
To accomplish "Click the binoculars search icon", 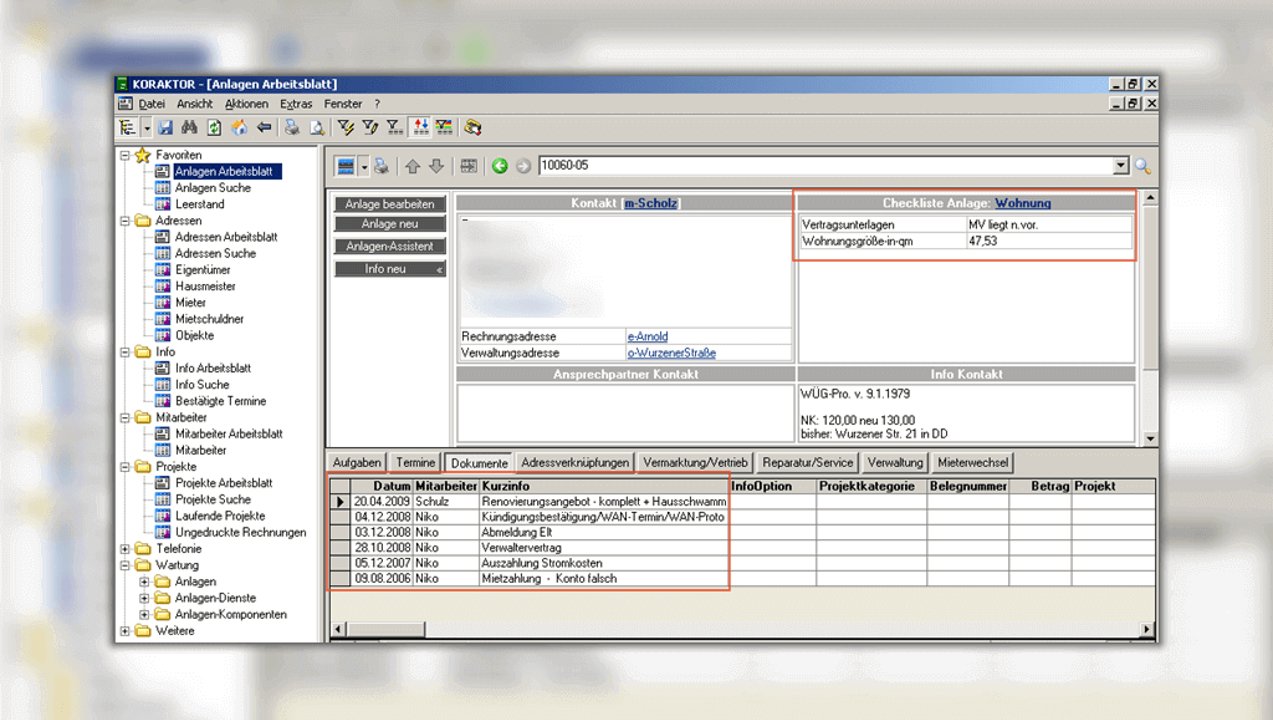I will (190, 128).
